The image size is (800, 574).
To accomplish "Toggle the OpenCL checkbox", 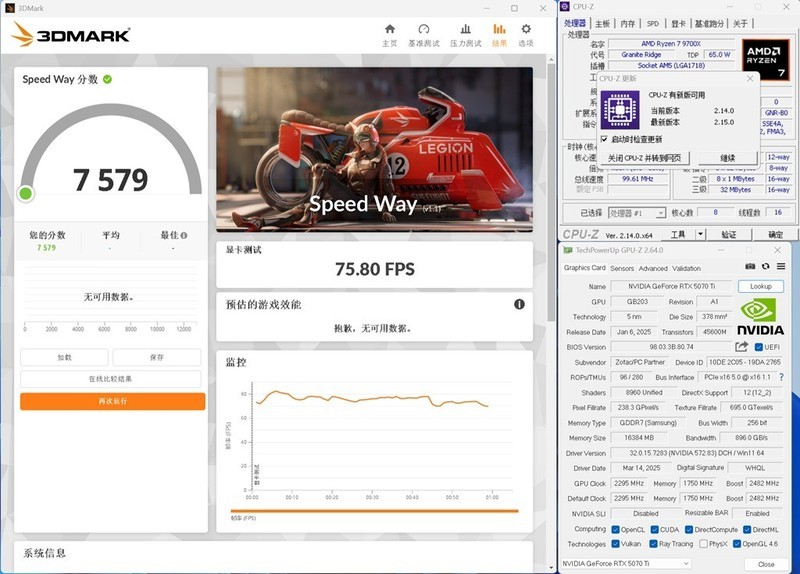I will click(615, 530).
